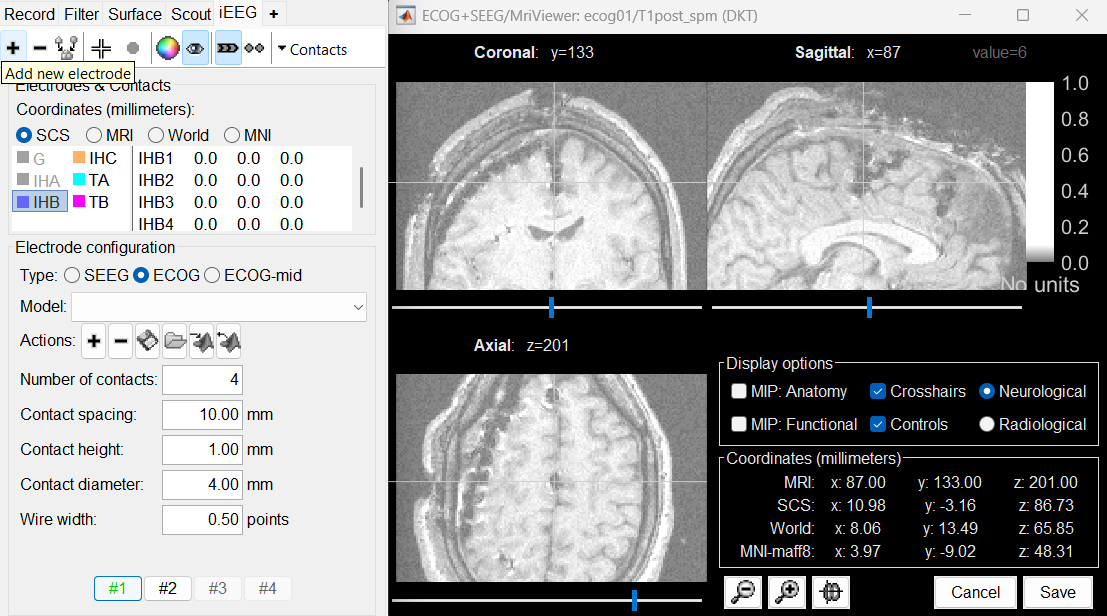Uncheck the Crosshairs display option
The width and height of the screenshot is (1107, 616).
pos(878,392)
